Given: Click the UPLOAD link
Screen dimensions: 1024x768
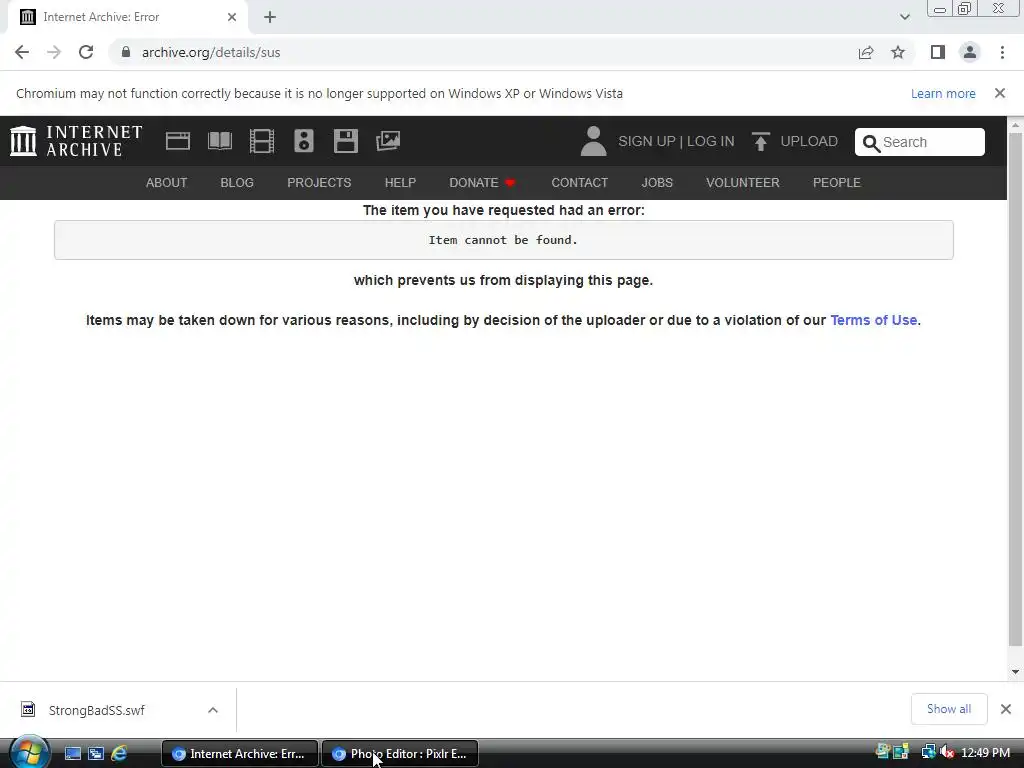Looking at the screenshot, I should tap(808, 141).
